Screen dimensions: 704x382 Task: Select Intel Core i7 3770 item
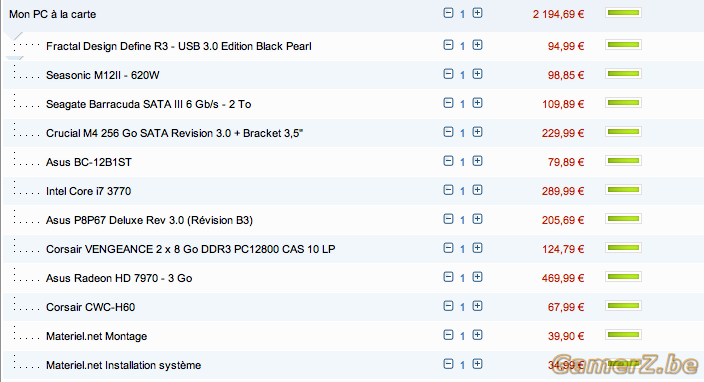click(x=88, y=191)
